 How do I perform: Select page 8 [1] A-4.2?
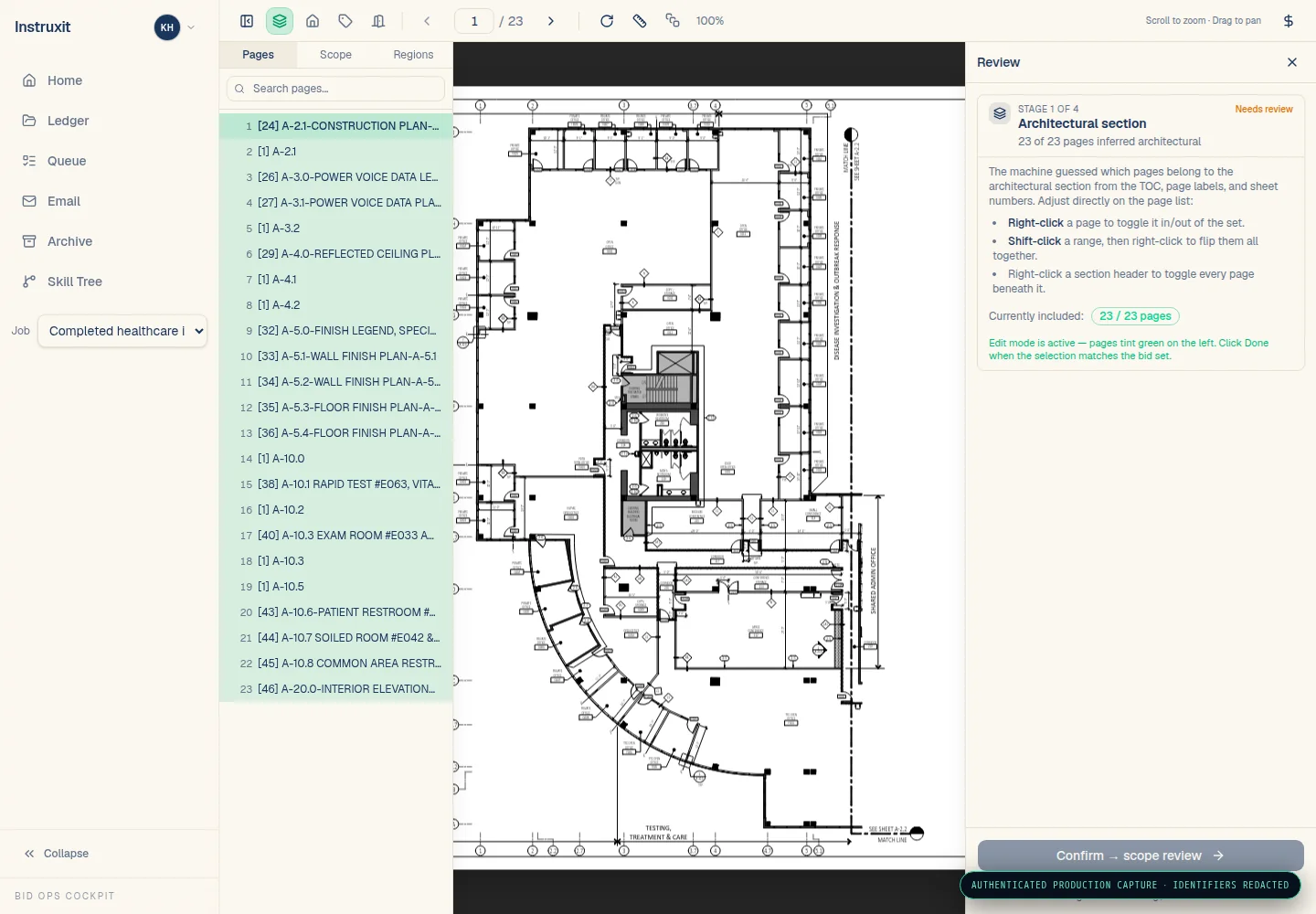[x=336, y=305]
